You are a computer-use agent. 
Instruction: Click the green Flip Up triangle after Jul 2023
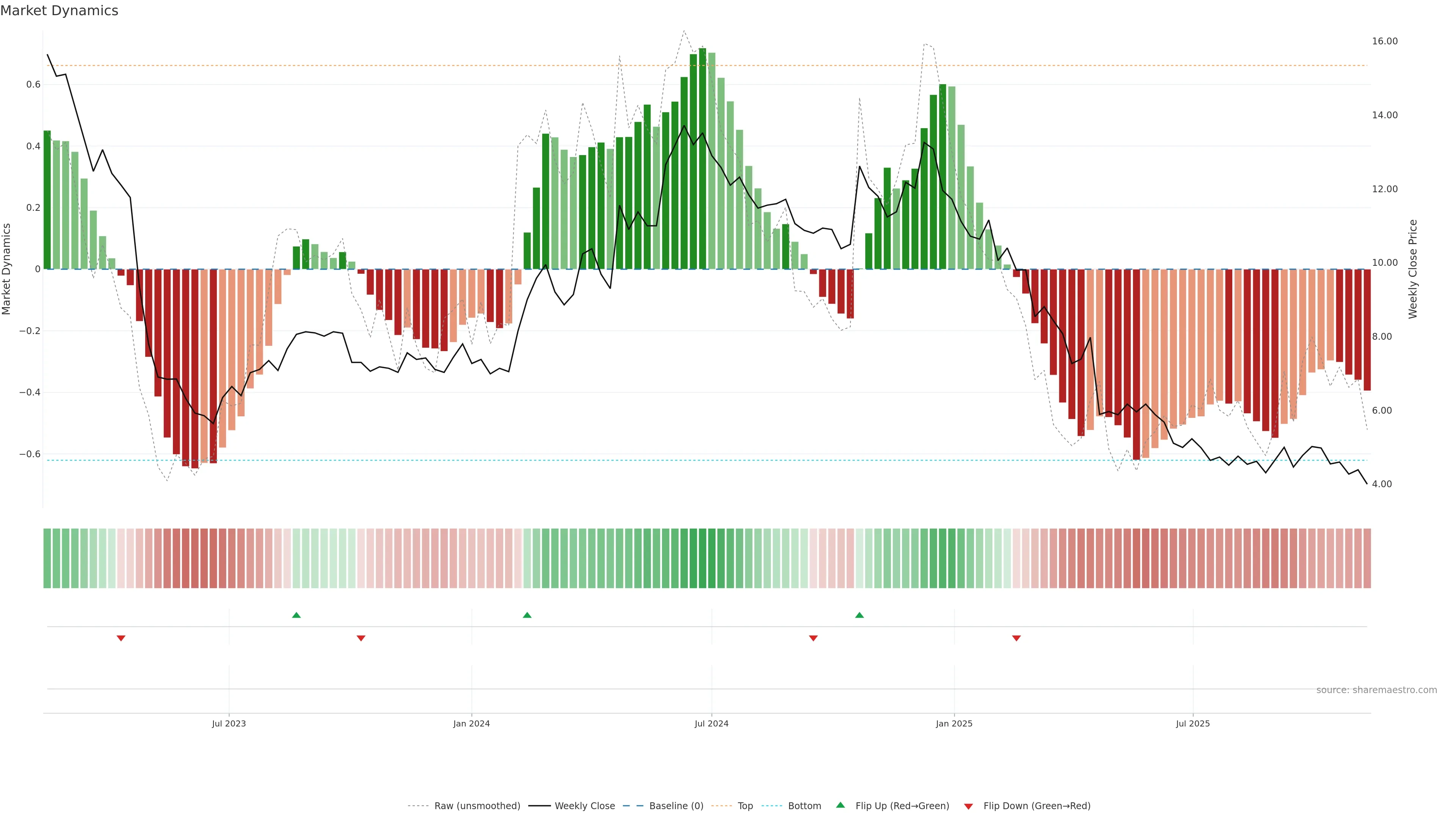click(x=296, y=615)
